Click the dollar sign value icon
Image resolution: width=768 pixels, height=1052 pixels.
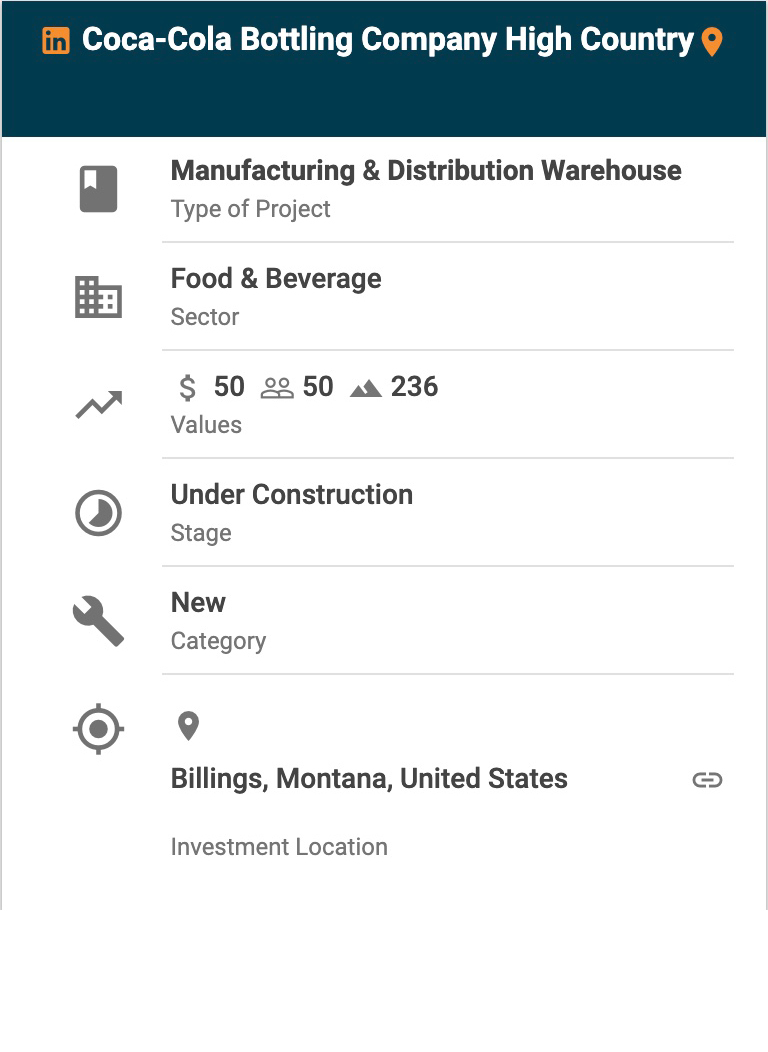(187, 387)
